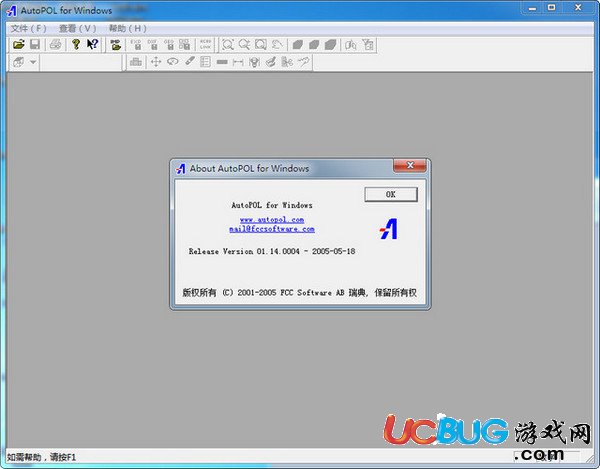
Task: Click the mail@fccsoftware.com email link
Action: pos(272,229)
